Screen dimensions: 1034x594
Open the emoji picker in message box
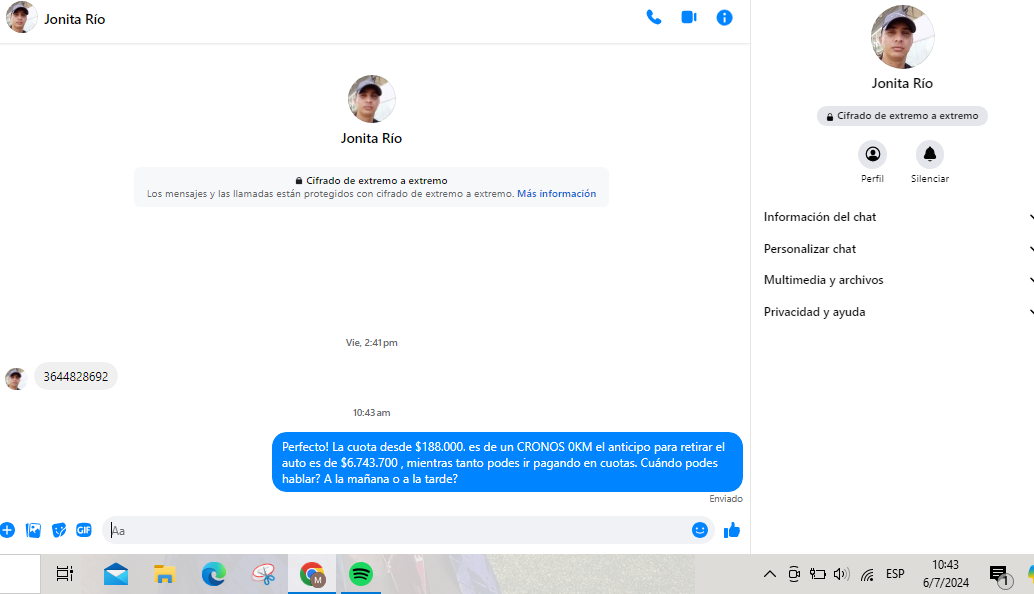click(x=700, y=530)
